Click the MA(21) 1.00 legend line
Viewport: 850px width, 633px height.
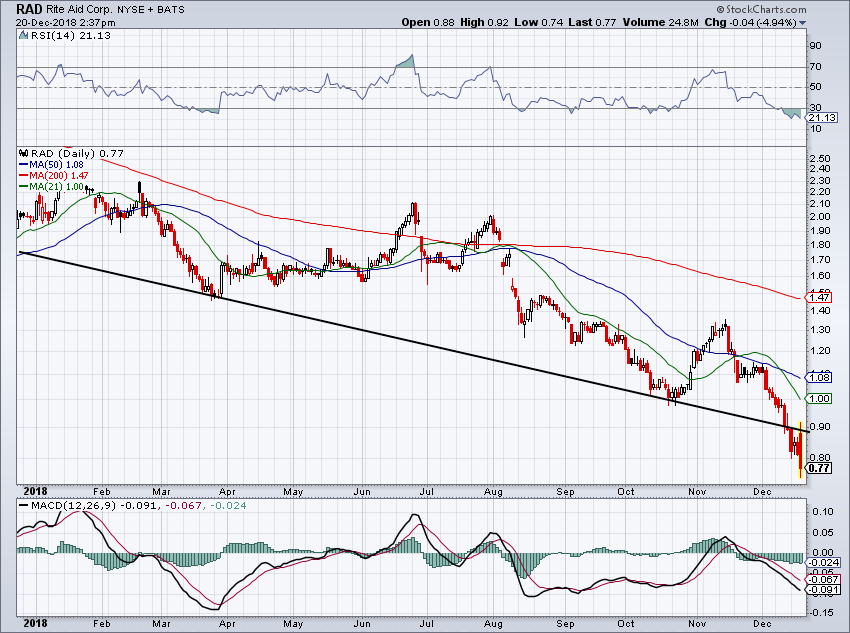(x=51, y=186)
